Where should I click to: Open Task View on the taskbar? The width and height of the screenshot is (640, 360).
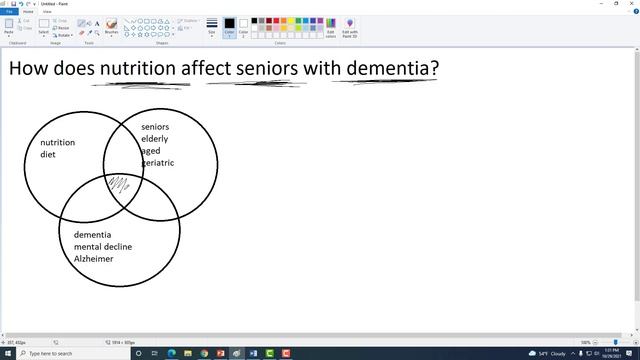point(155,353)
